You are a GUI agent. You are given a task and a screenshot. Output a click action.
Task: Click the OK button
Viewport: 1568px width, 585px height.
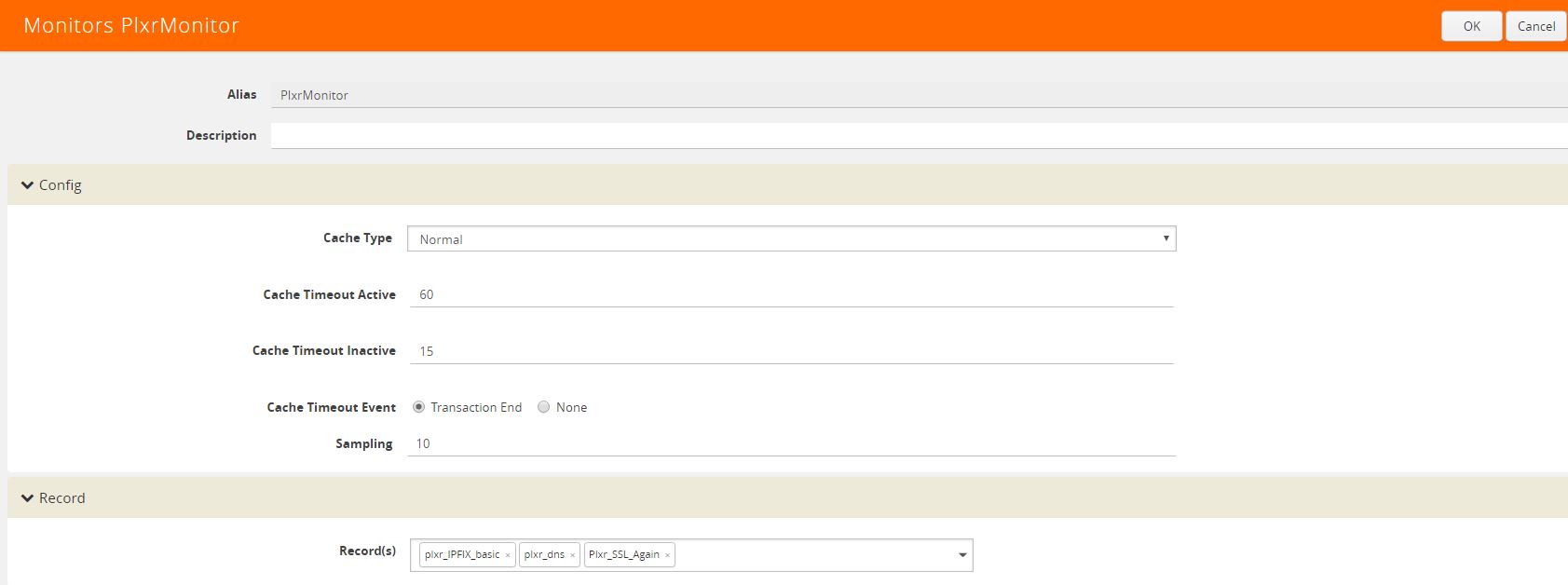click(x=1471, y=26)
